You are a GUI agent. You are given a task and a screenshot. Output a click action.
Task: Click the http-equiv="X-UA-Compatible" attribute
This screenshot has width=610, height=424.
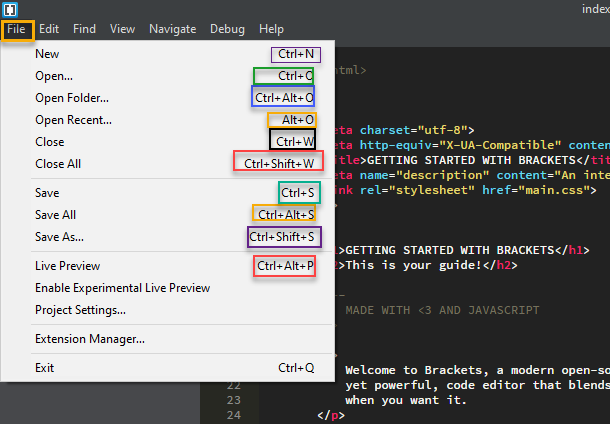click(460, 145)
